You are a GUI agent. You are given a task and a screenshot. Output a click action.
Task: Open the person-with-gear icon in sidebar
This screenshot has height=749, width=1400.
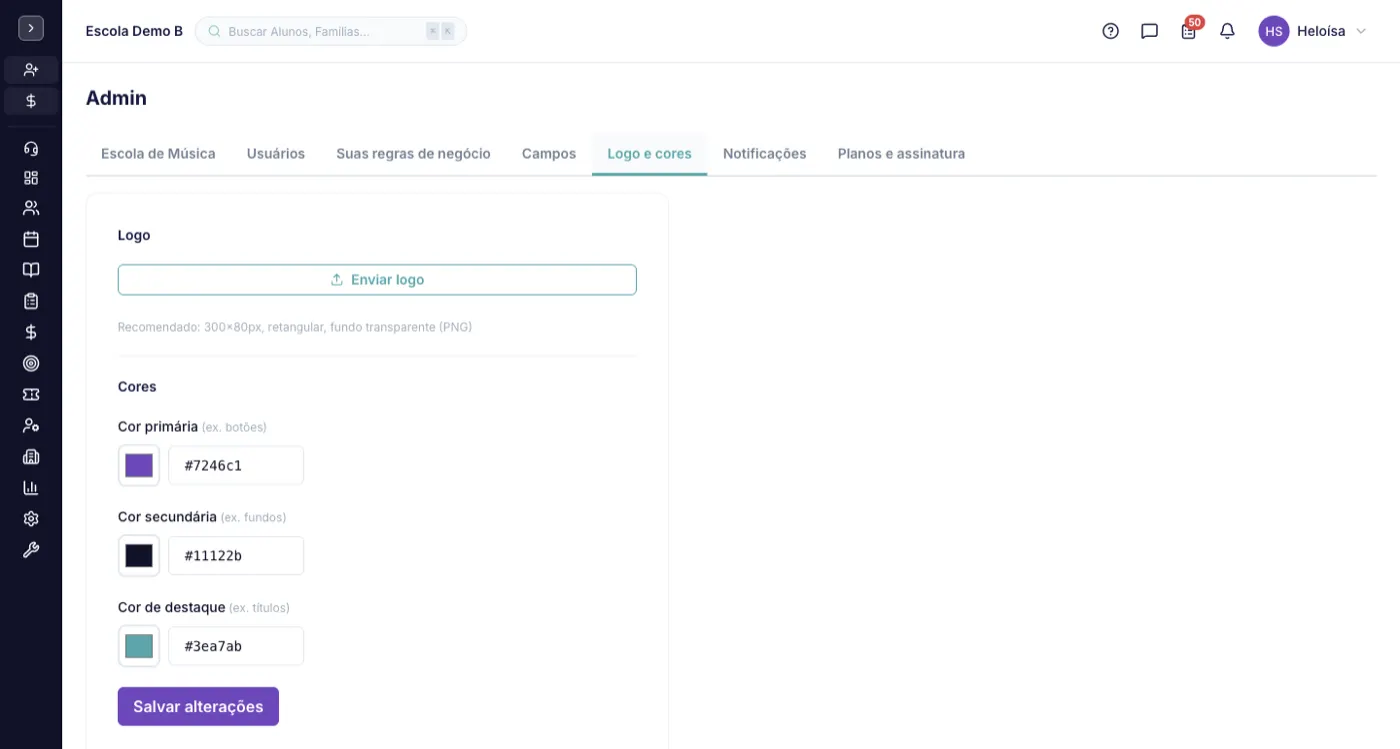click(31, 425)
